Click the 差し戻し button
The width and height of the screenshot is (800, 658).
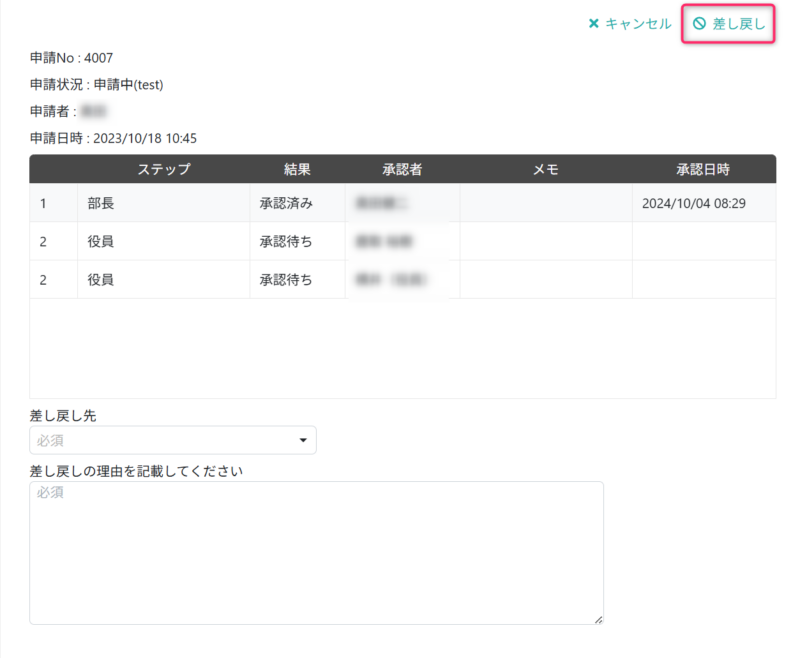tap(729, 23)
